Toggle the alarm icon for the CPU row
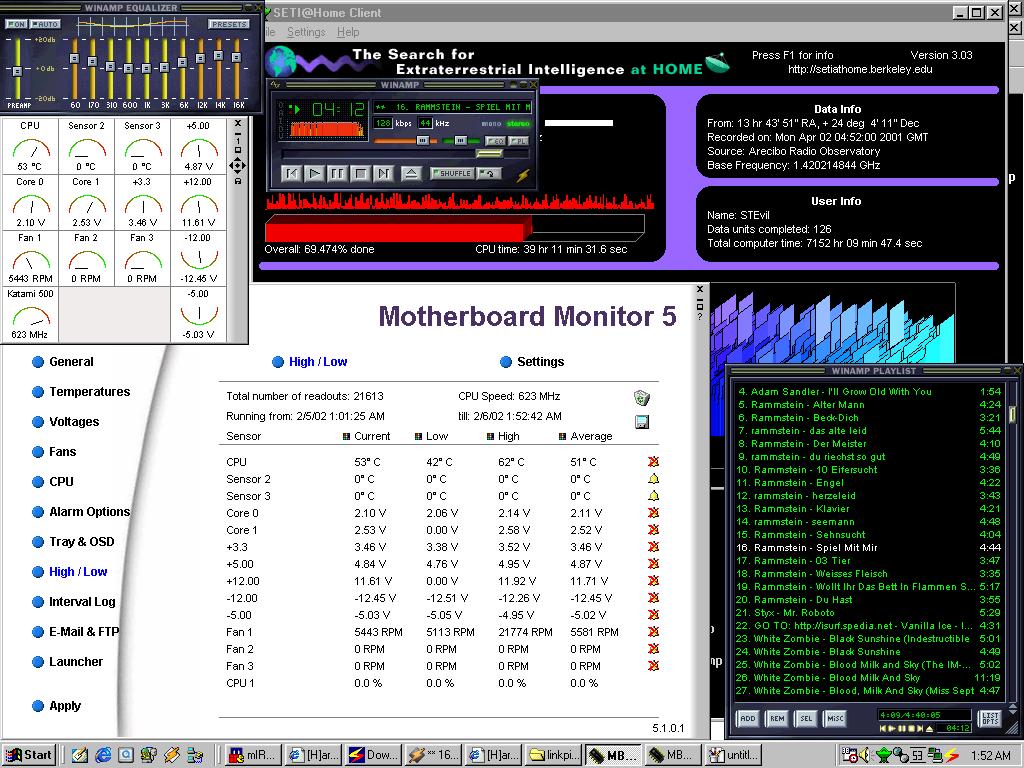 tap(653, 462)
